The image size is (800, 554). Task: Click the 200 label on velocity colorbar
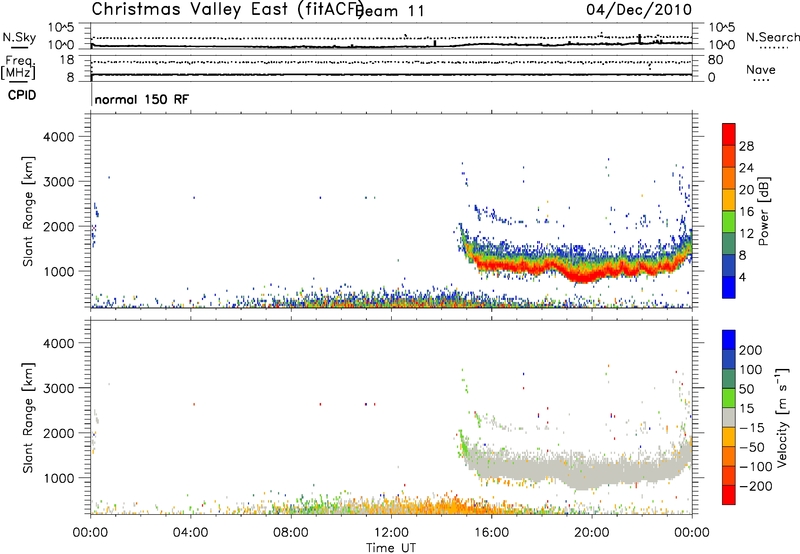pyautogui.click(x=751, y=350)
